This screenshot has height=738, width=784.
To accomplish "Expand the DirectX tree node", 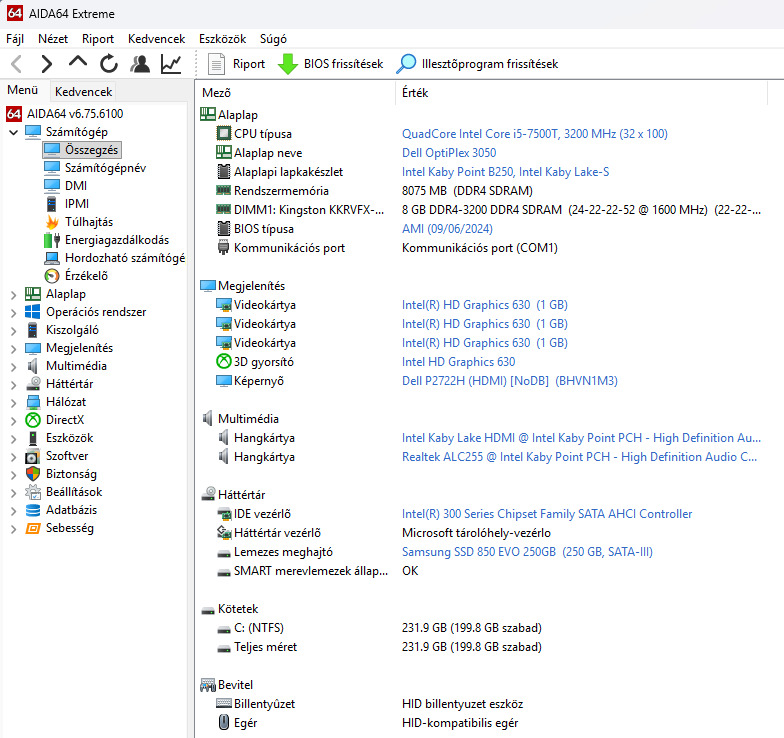I will pyautogui.click(x=14, y=420).
